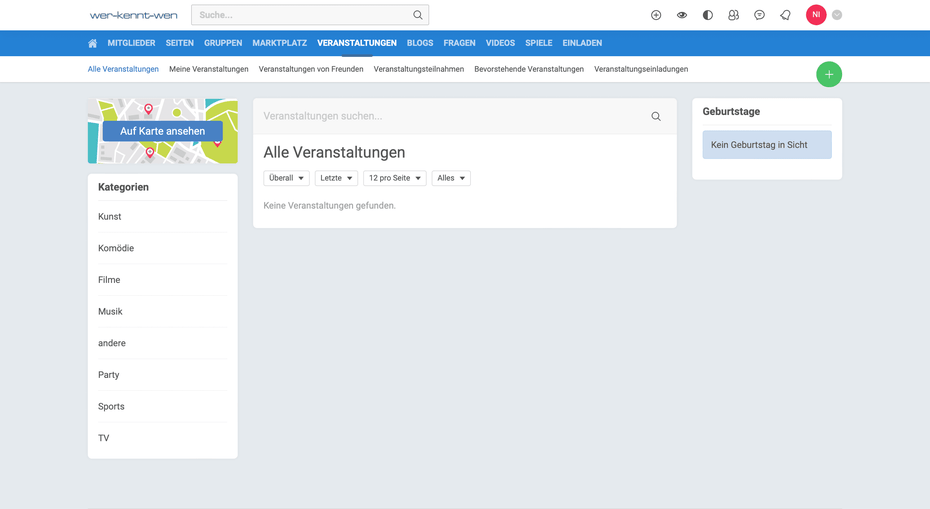The height and width of the screenshot is (509, 930).
Task: Click the plus-circle create icon in header
Action: (x=656, y=15)
